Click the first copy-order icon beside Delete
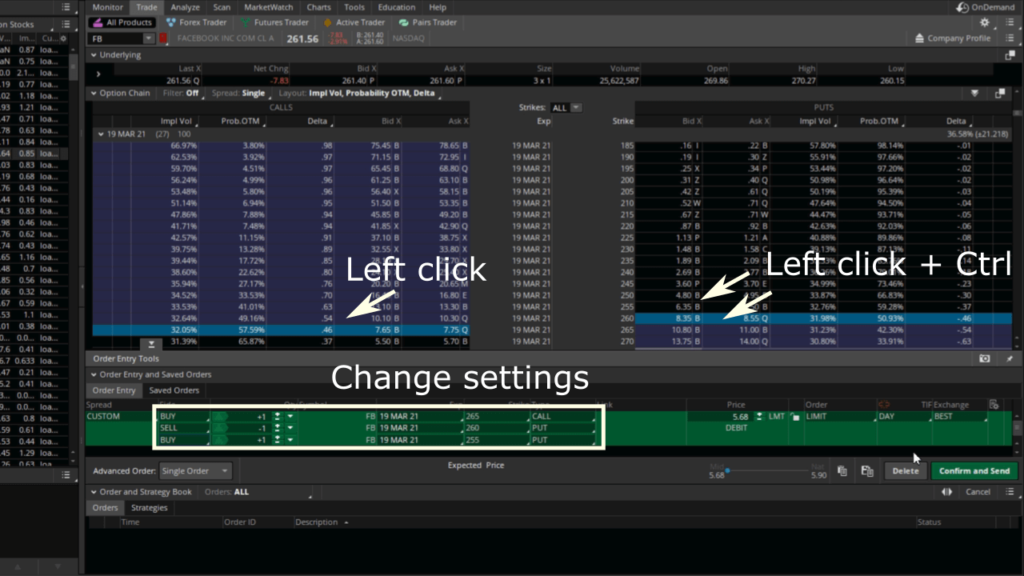Screen dimensions: 1024x576 coord(842,471)
